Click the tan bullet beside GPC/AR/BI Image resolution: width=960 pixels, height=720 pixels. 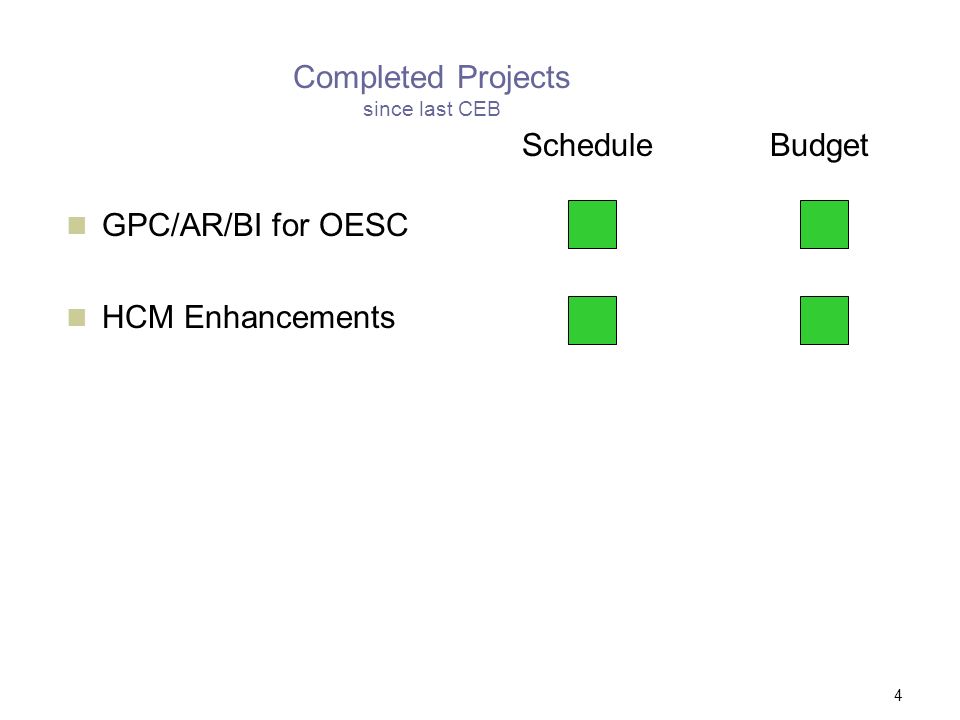coord(77,225)
